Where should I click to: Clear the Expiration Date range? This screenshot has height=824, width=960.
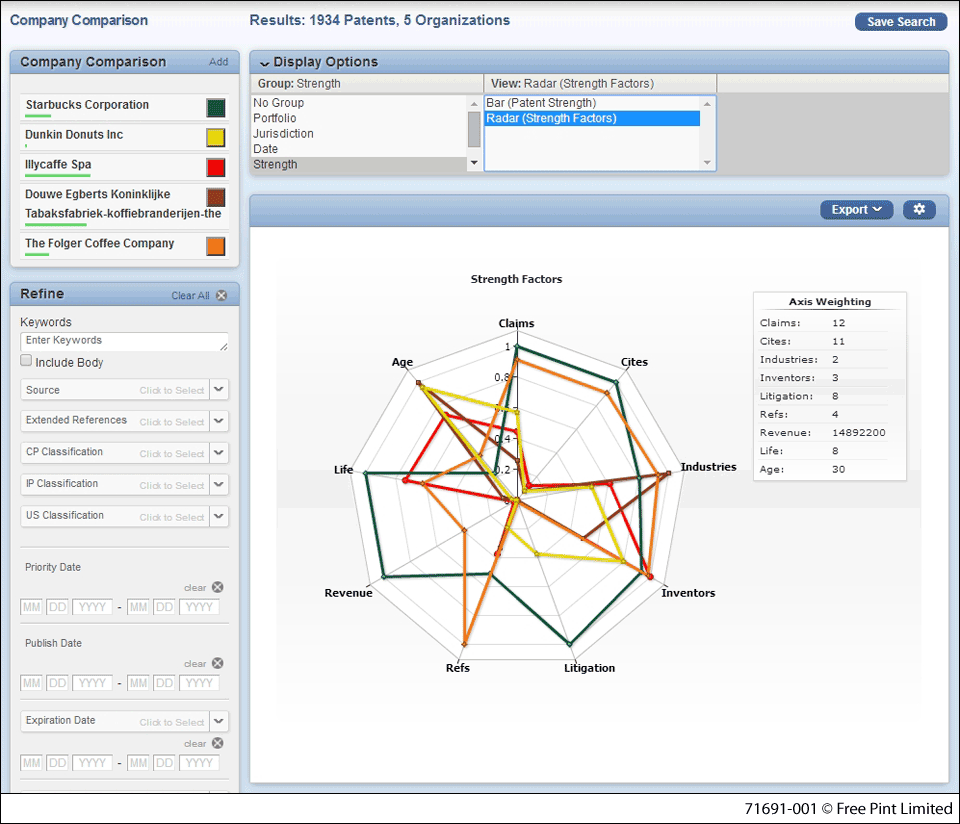point(217,743)
